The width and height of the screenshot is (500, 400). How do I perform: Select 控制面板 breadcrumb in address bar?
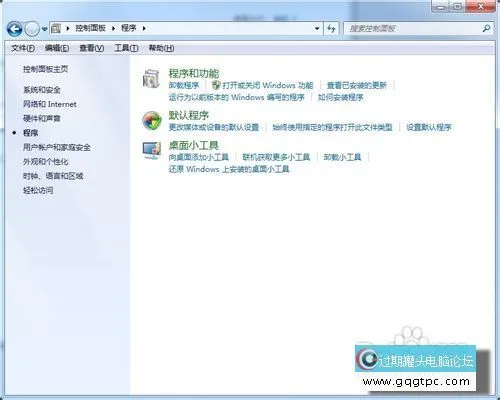pos(90,28)
